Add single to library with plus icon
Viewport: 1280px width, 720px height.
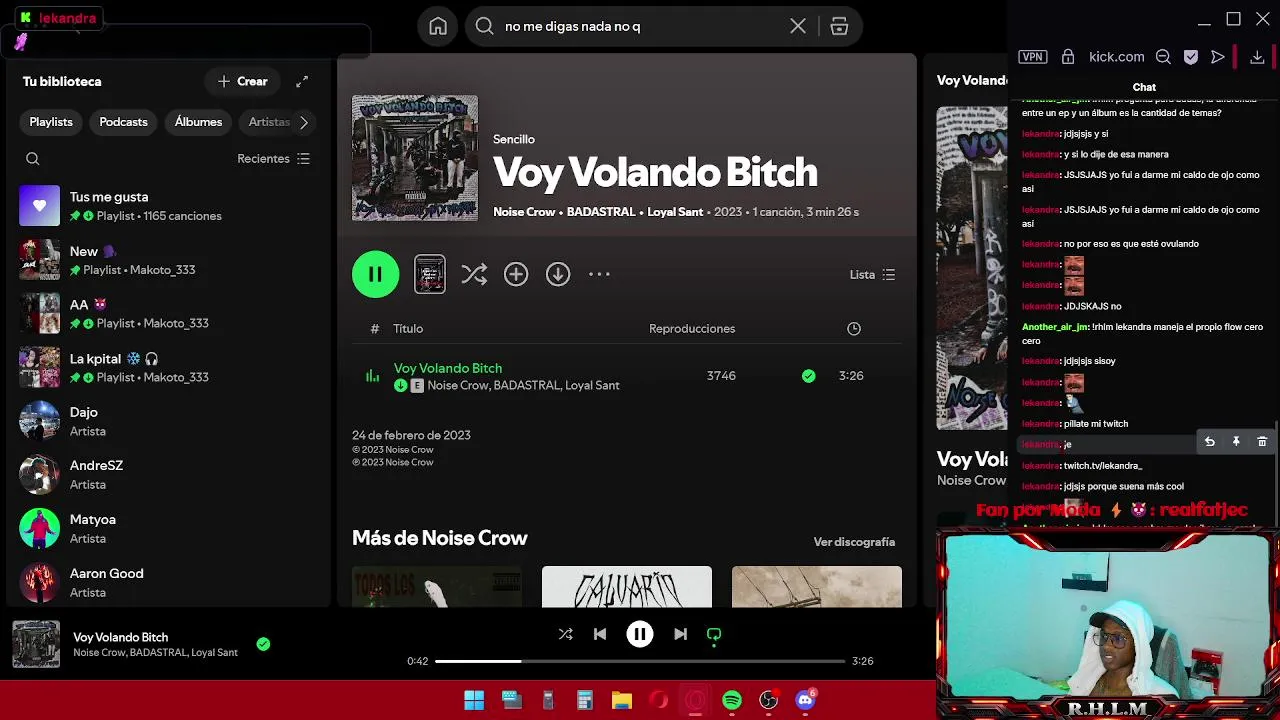tap(516, 274)
